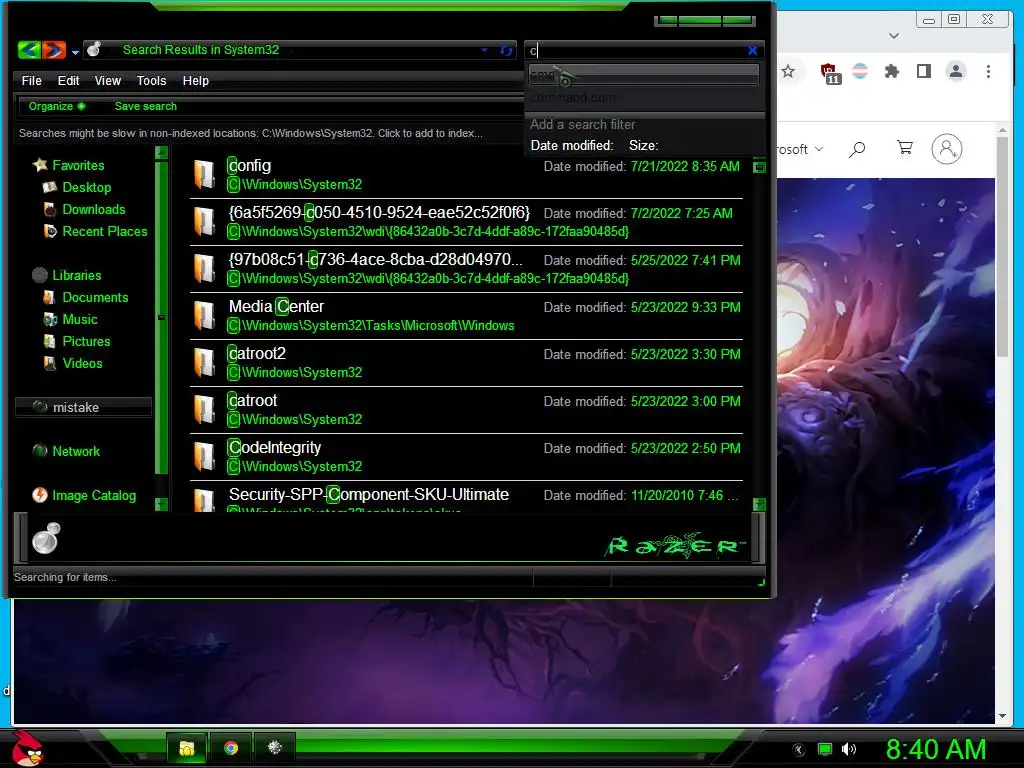Expand the 'rosoft' dropdown chevron on webpage

[819, 150]
